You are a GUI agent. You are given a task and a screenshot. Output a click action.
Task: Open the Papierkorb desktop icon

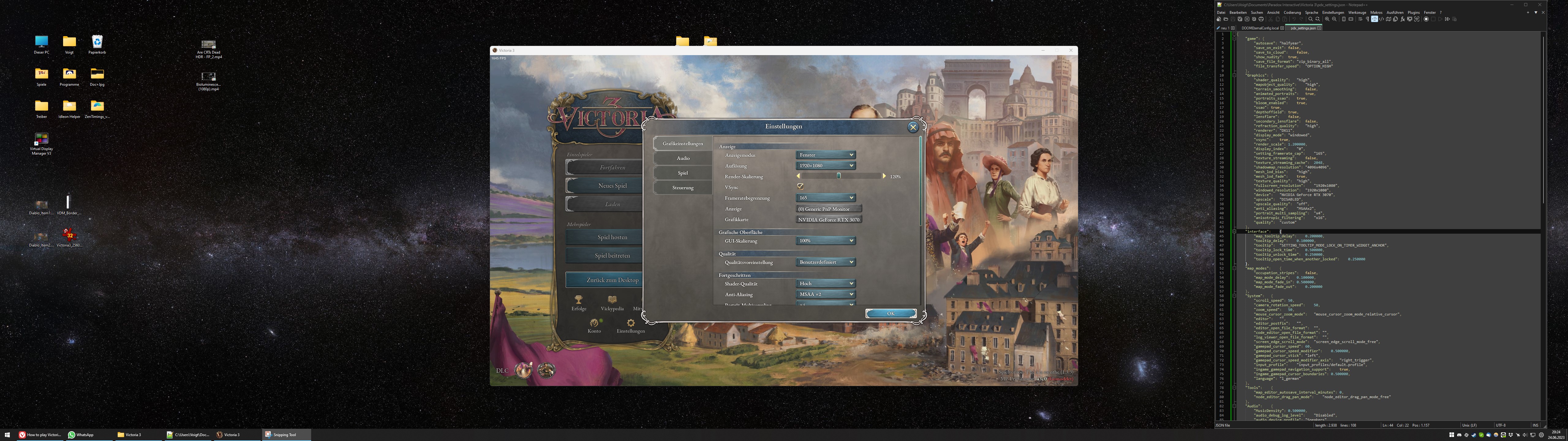coord(97,44)
